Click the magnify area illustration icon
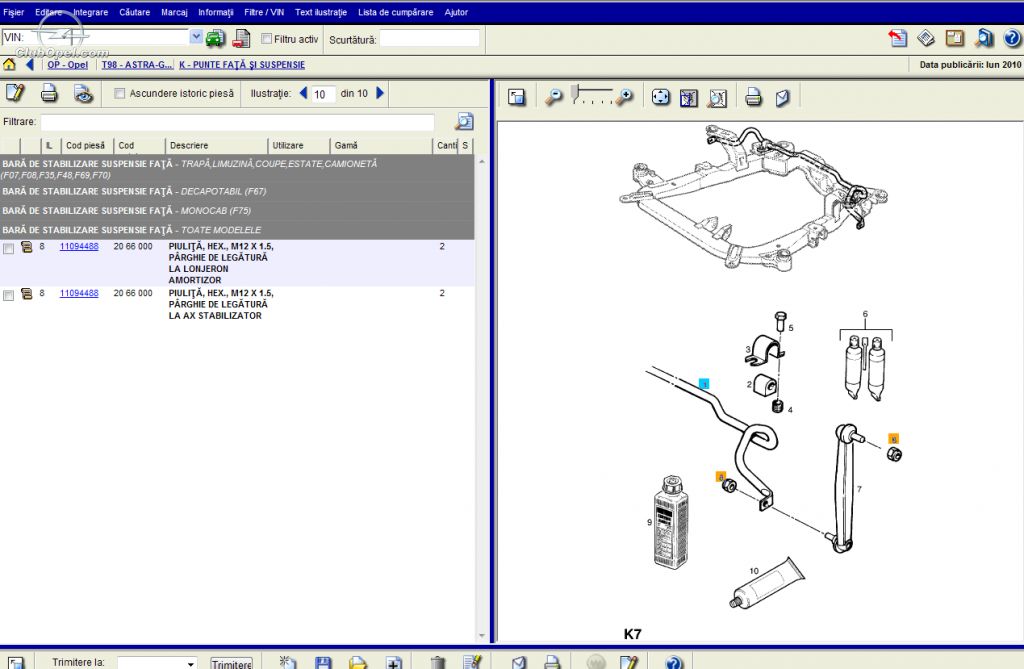Screen dimensions: 1024x669 point(718,97)
